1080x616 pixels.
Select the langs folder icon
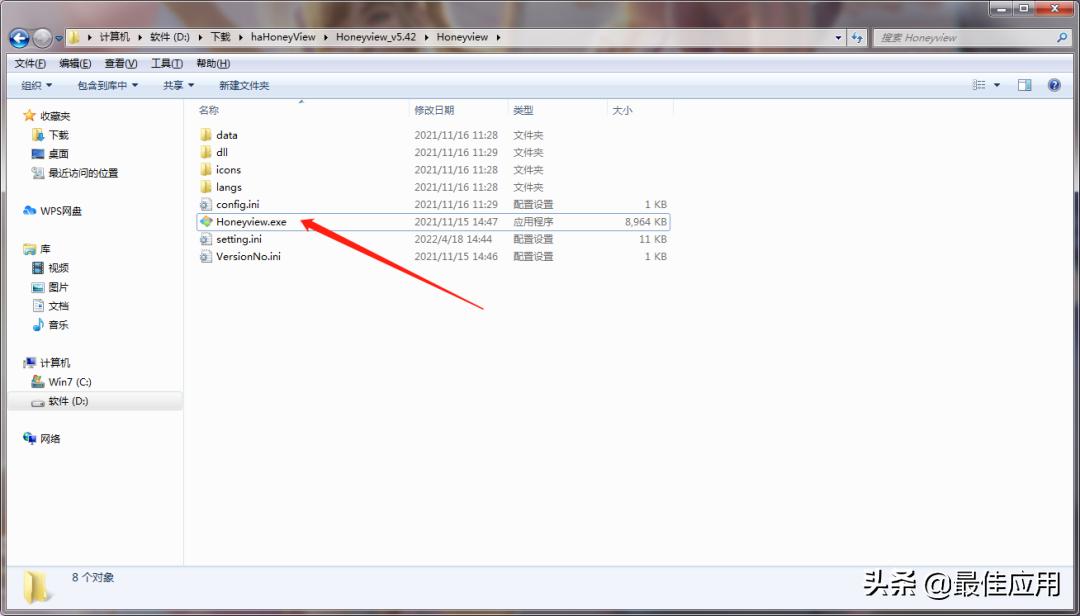point(206,187)
